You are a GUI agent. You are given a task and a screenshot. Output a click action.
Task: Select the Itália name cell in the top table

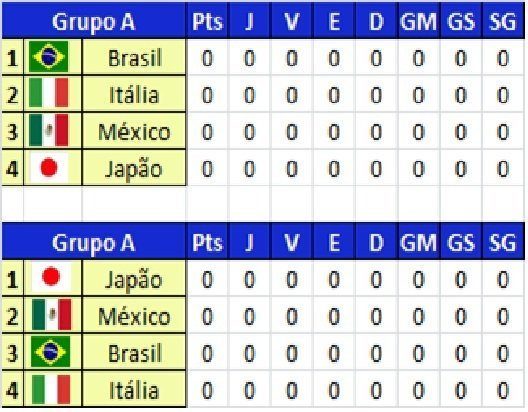pyautogui.click(x=134, y=94)
